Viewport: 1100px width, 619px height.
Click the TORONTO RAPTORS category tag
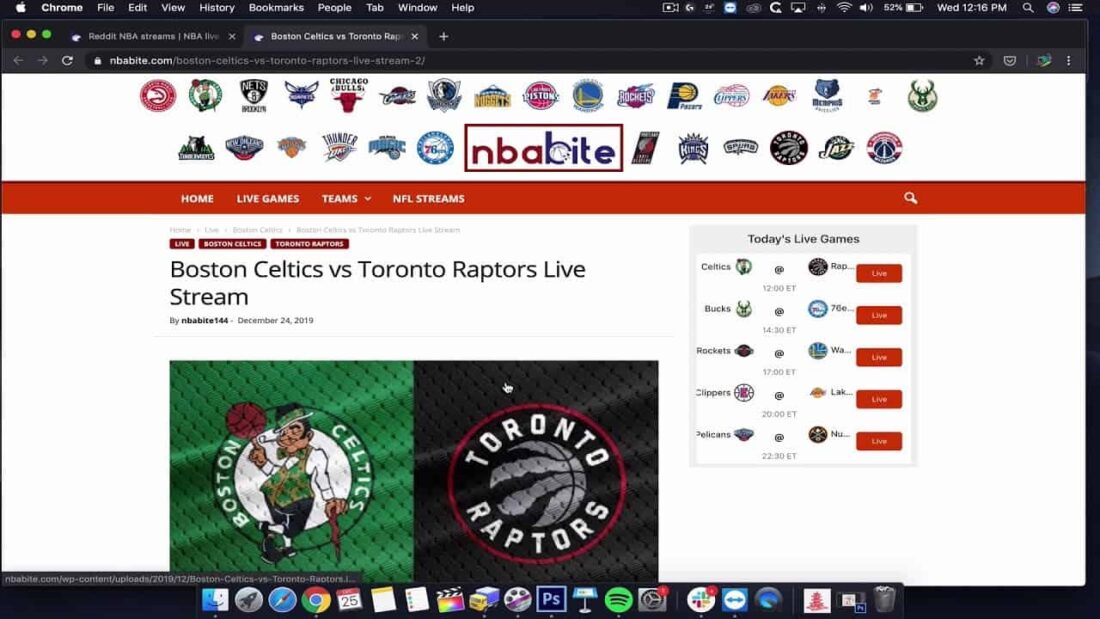(x=309, y=244)
